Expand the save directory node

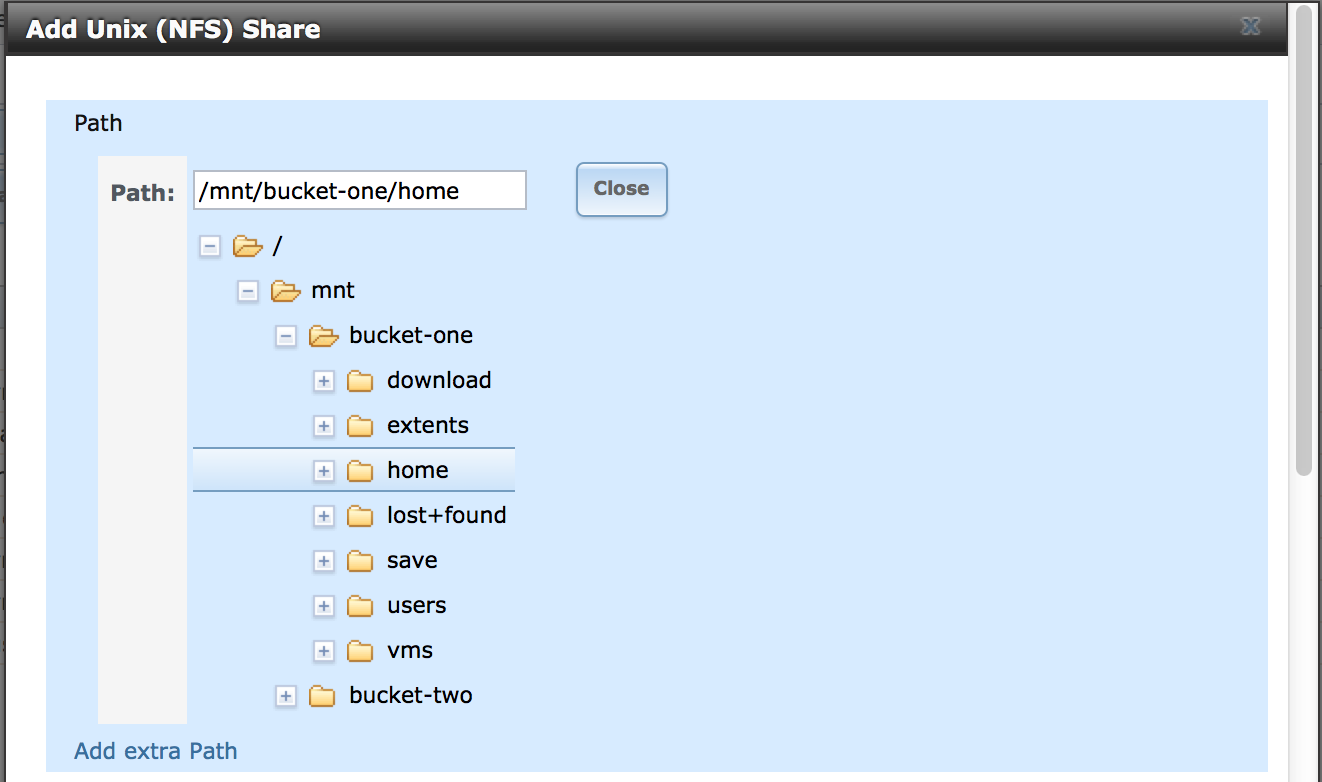[x=323, y=560]
